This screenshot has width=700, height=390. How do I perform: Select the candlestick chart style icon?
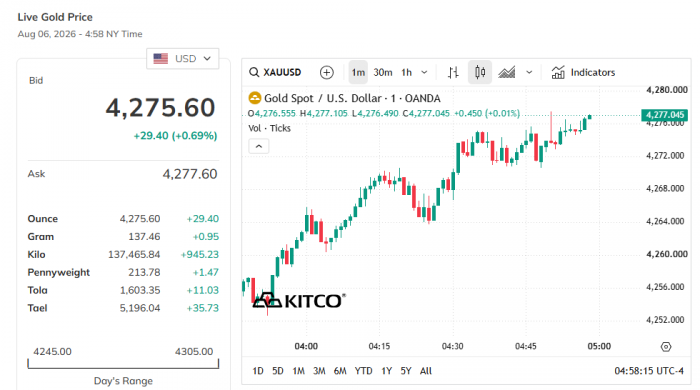pos(480,72)
